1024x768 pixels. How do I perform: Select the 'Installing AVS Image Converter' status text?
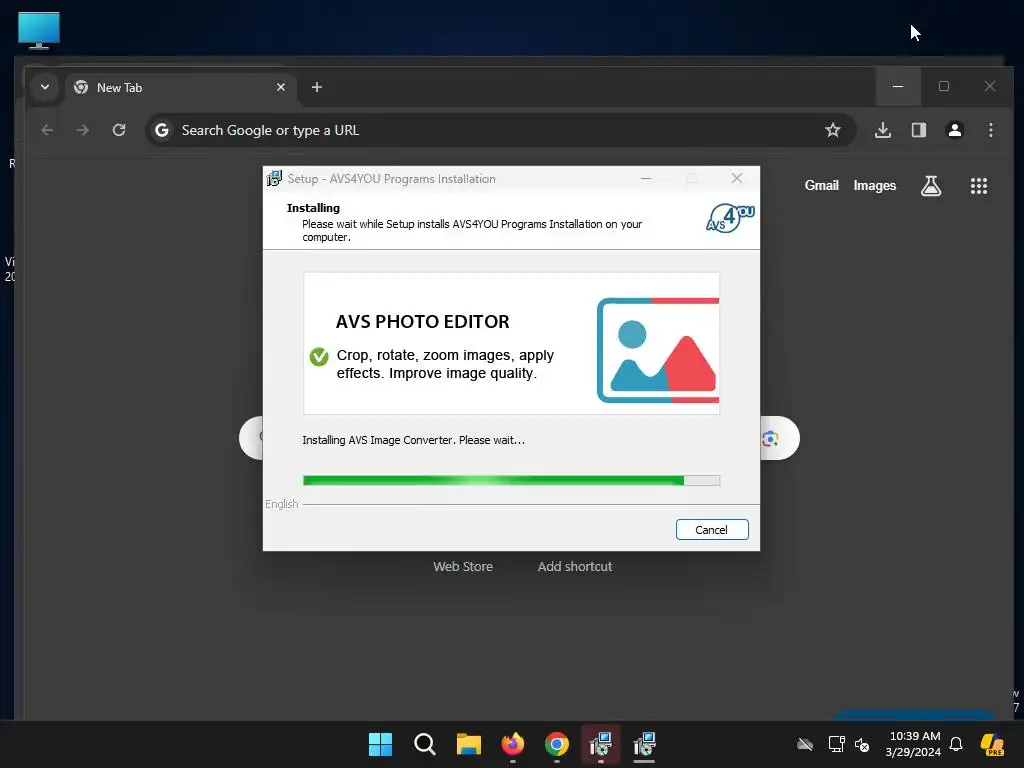coord(413,440)
